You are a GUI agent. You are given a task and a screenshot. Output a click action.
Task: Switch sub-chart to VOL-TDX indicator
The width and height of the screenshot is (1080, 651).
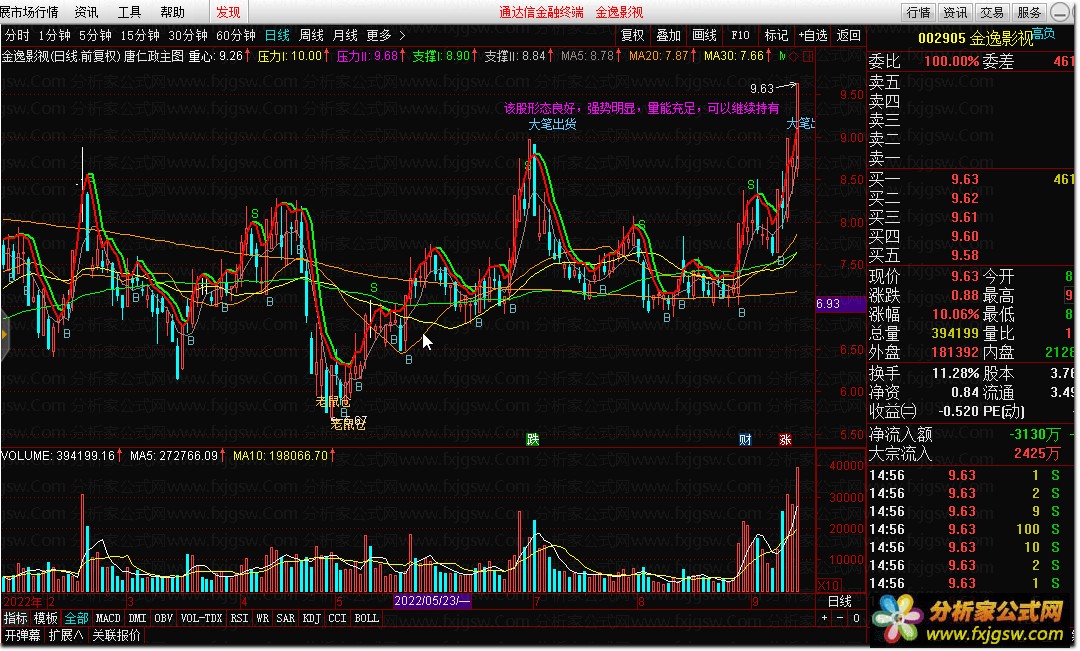(x=201, y=619)
